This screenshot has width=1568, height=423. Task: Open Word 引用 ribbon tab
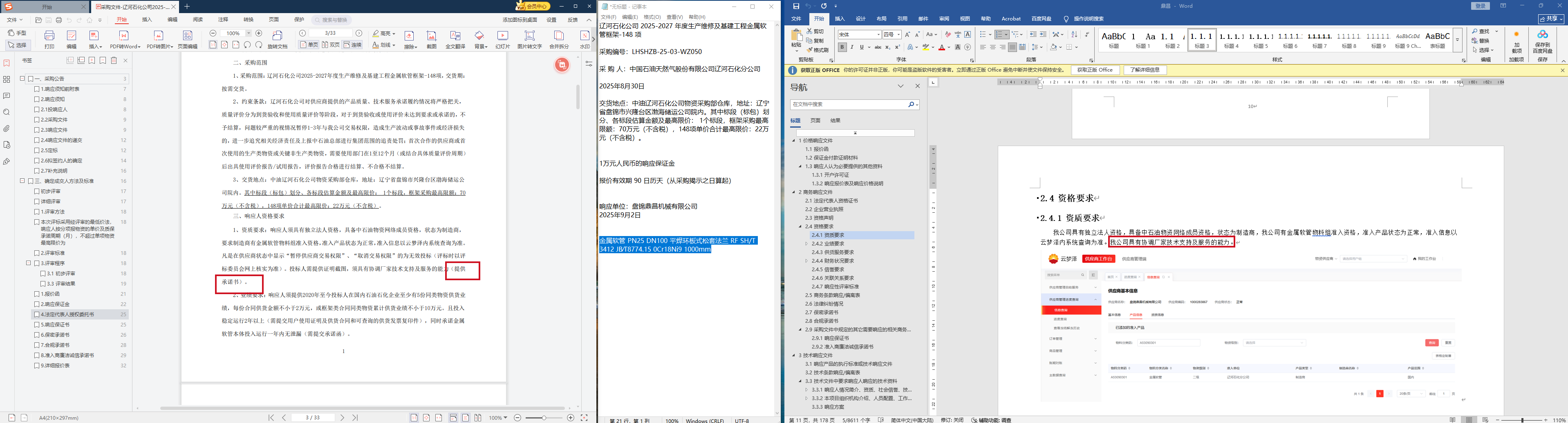click(902, 19)
